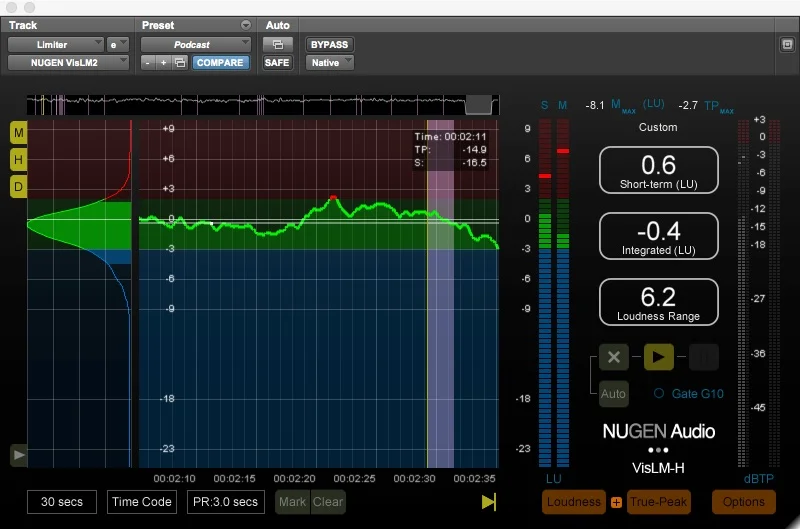Click the S short-term meter bar
The height and width of the screenshot is (529, 800).
pos(545,293)
